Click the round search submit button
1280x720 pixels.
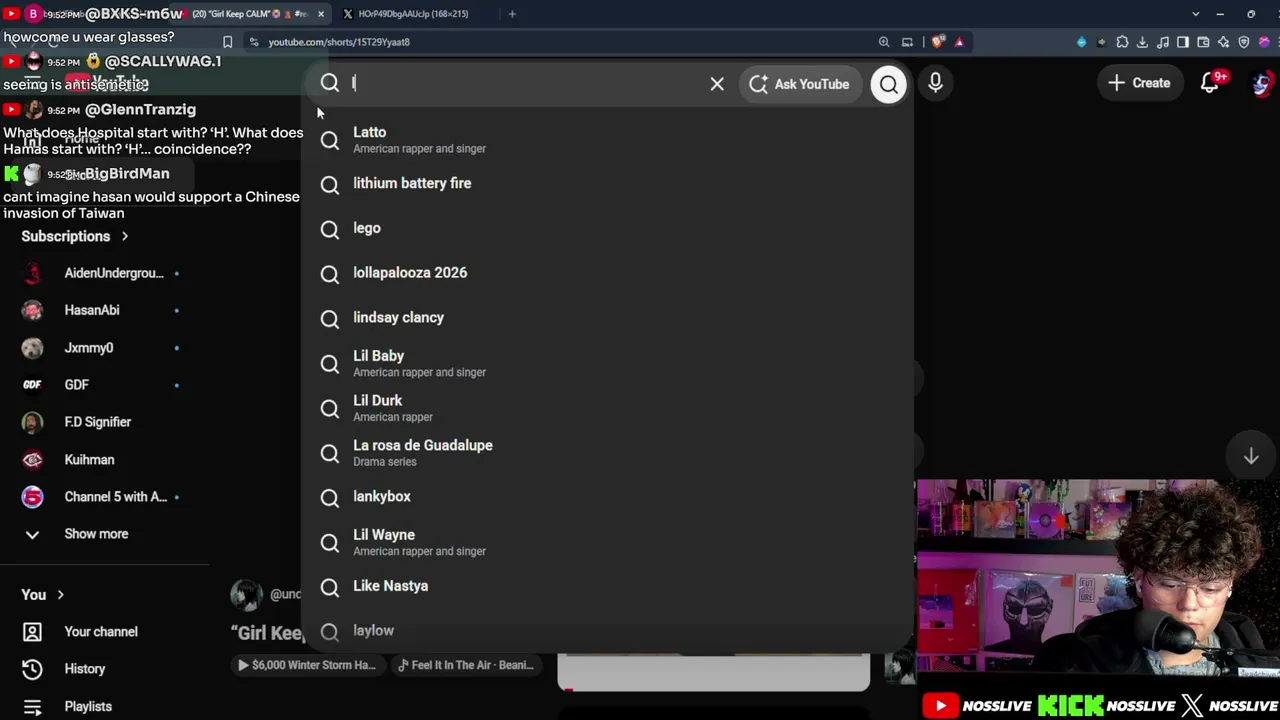click(888, 84)
